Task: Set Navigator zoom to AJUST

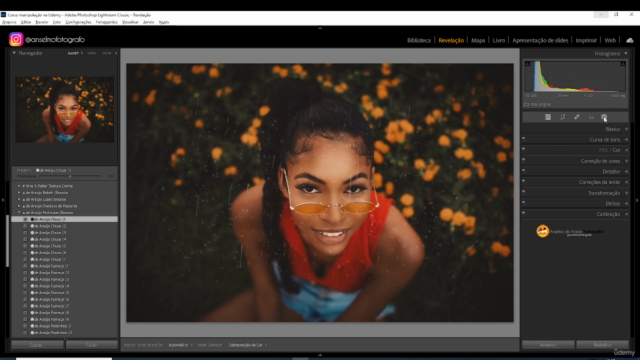Action: coord(73,53)
